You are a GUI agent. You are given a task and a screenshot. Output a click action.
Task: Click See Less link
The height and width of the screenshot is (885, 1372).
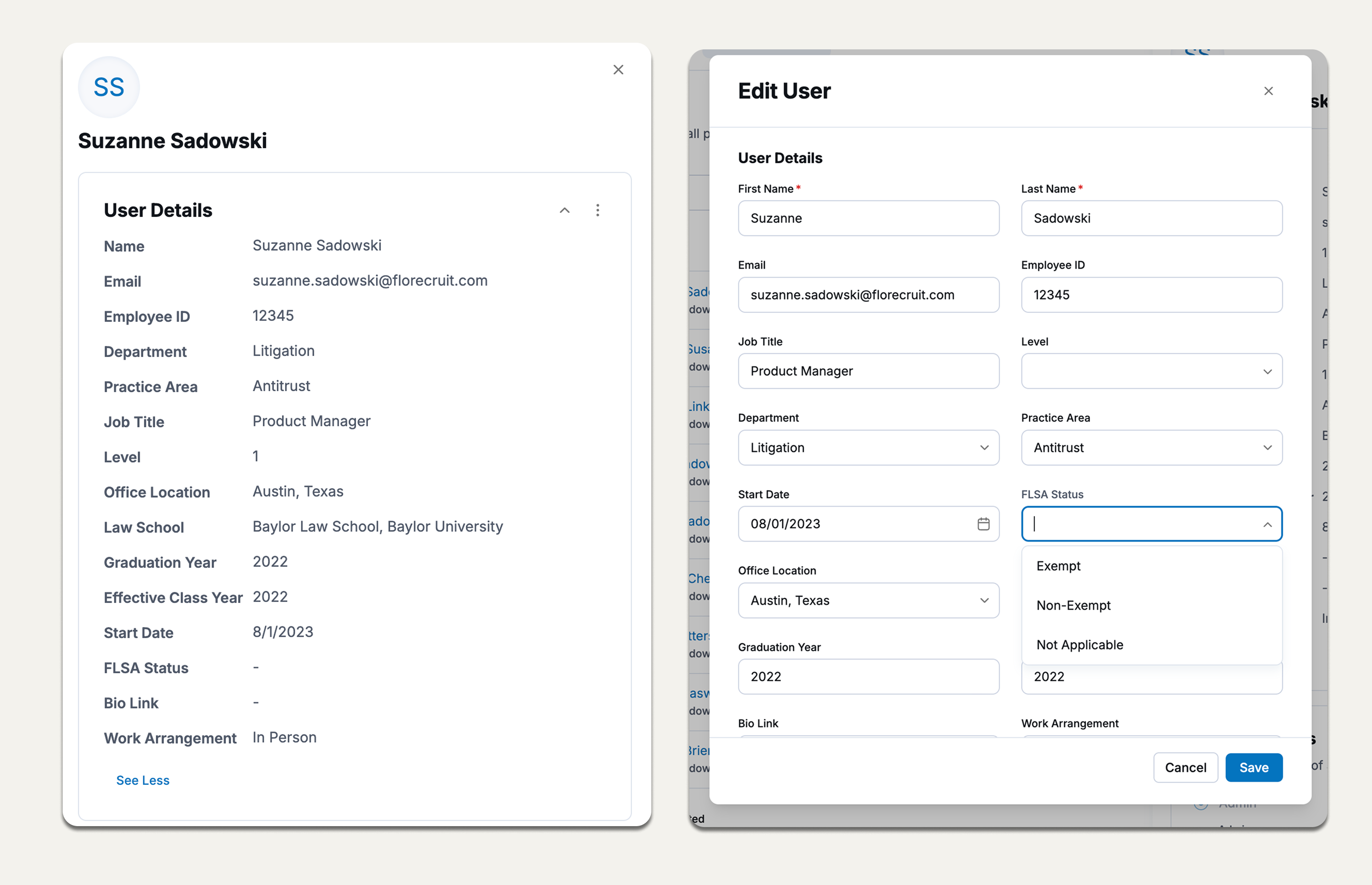point(143,781)
